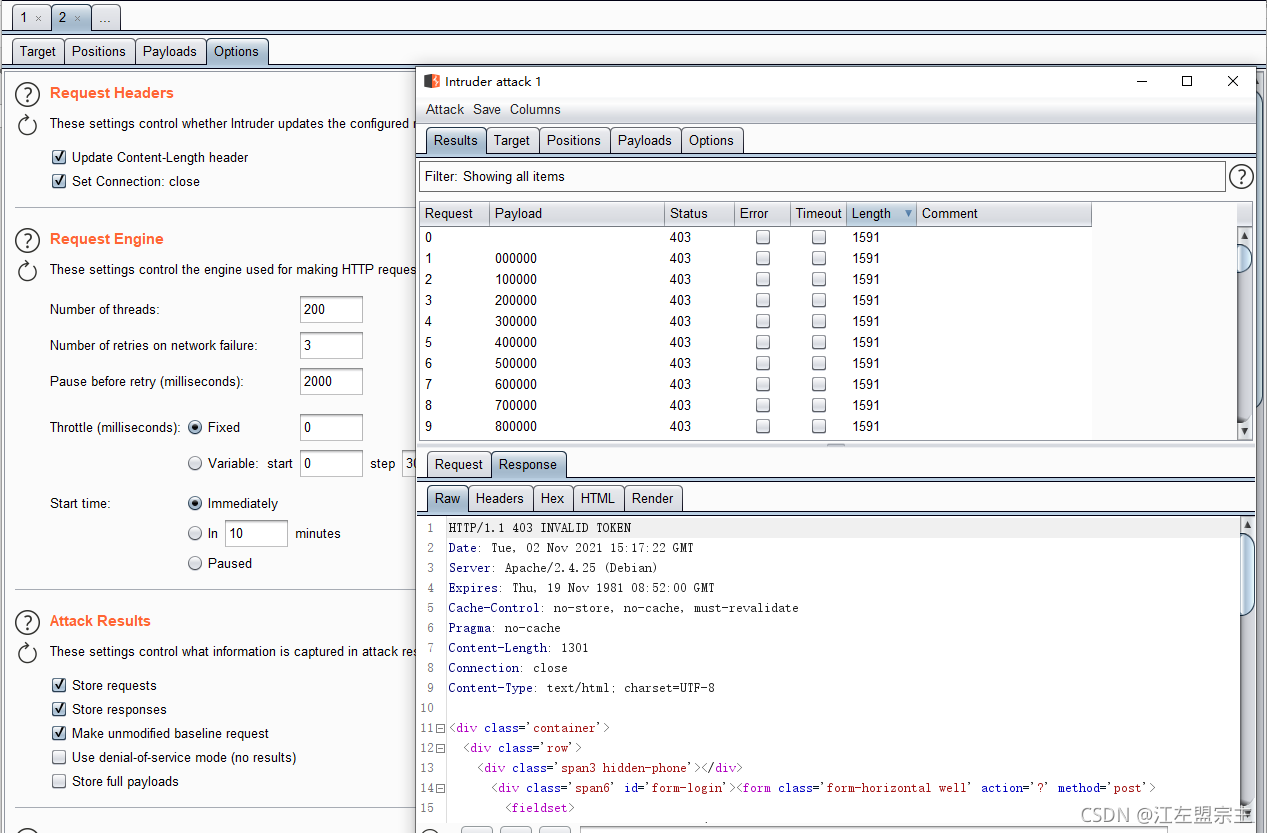Switch response view to Raw

click(x=448, y=498)
